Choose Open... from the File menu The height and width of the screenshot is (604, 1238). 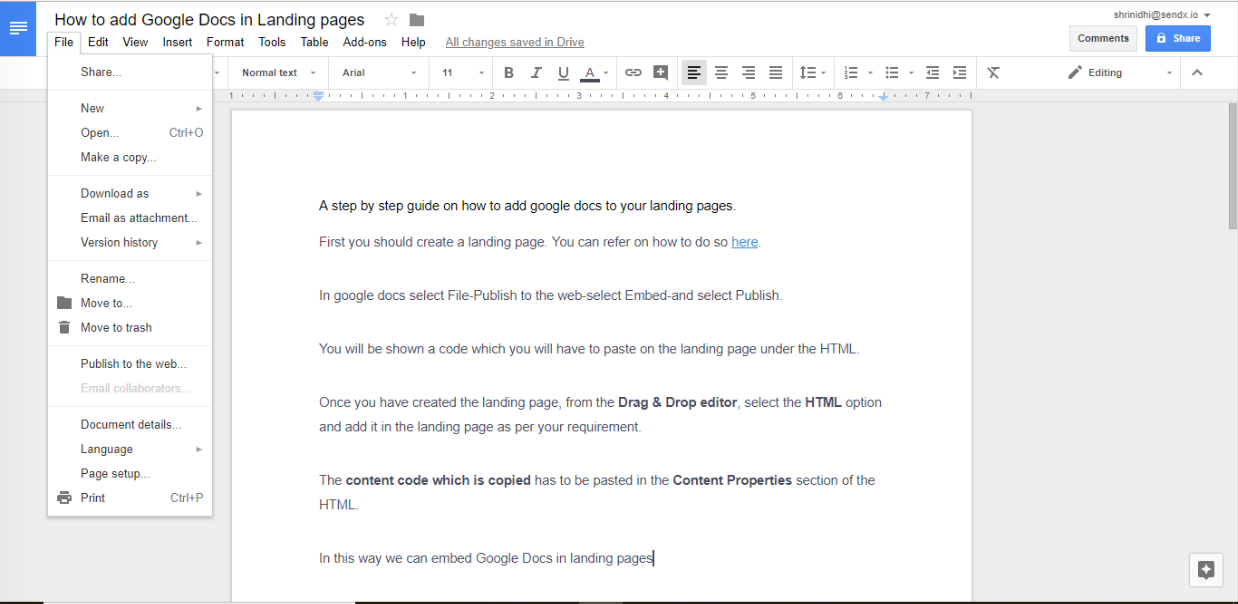pyautogui.click(x=130, y=132)
